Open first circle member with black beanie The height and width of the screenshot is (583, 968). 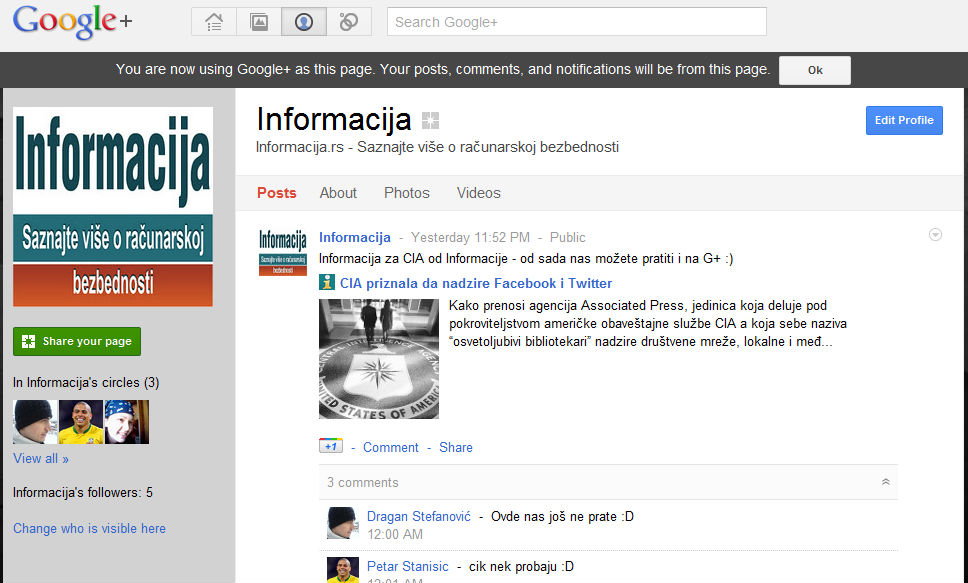(35, 422)
